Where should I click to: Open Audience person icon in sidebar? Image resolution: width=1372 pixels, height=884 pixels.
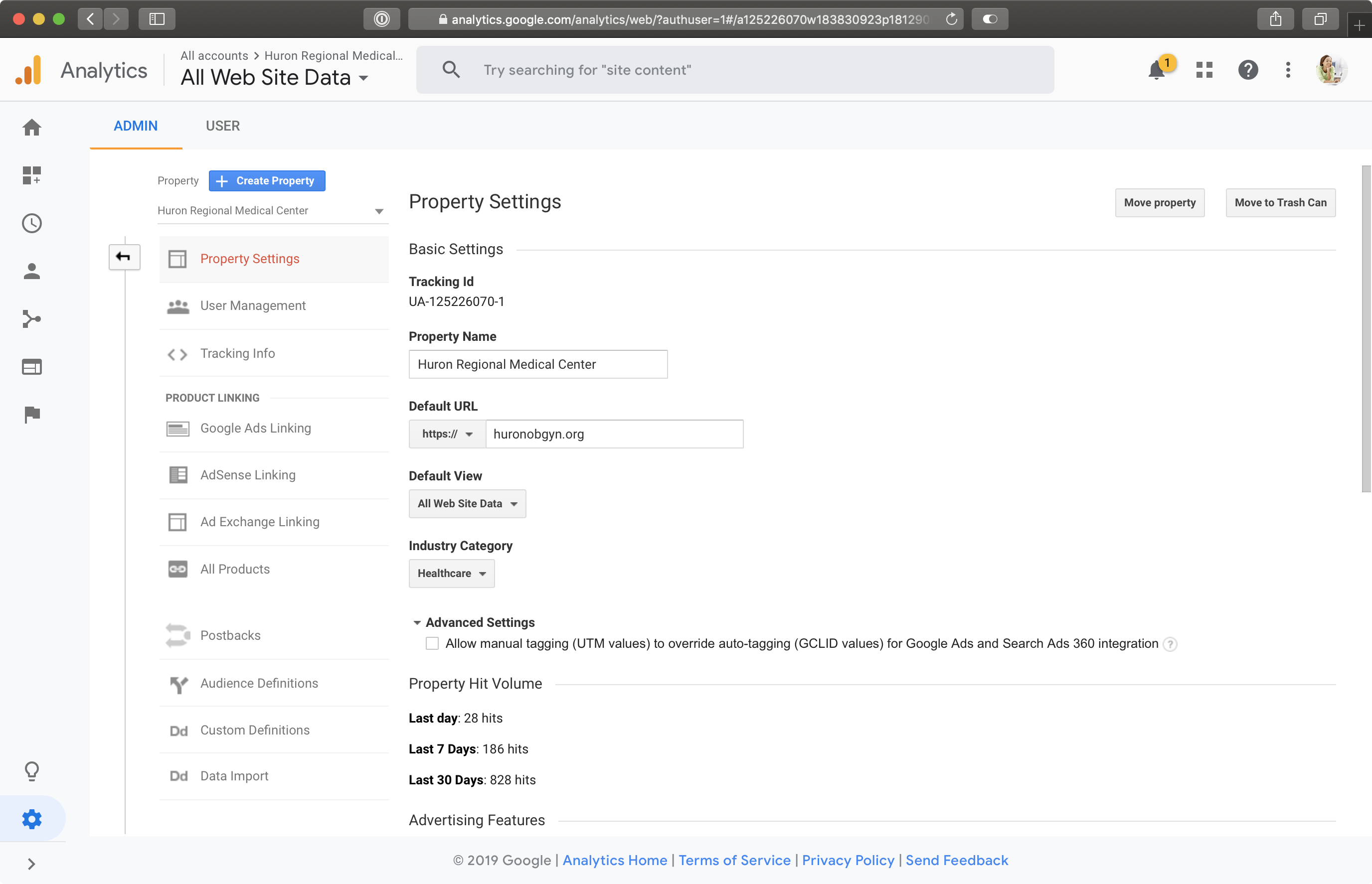click(31, 271)
